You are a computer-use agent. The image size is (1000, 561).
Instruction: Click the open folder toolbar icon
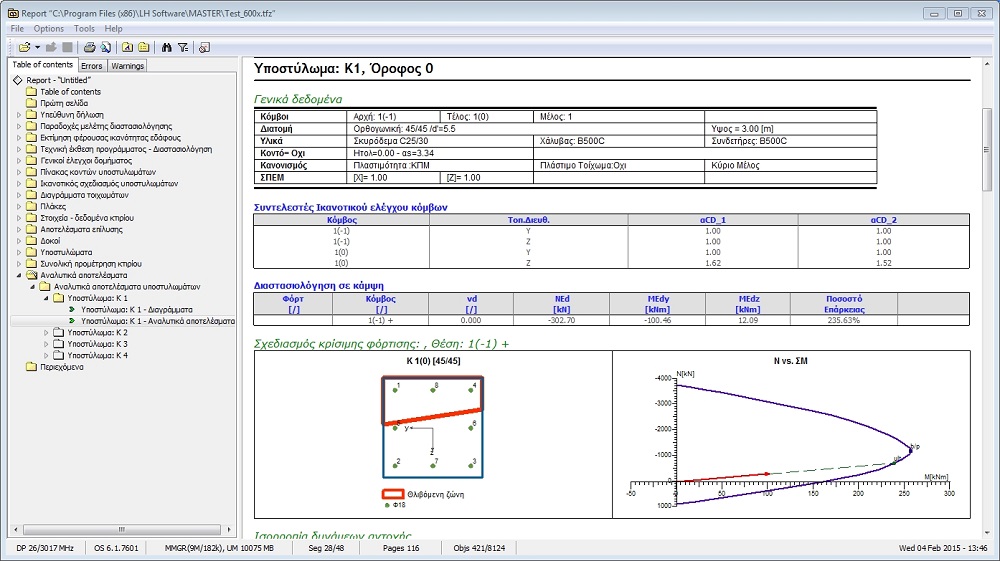tap(24, 47)
